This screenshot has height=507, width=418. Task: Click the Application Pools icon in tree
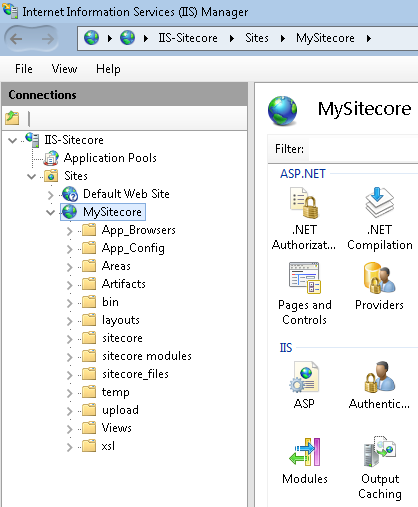click(x=51, y=158)
